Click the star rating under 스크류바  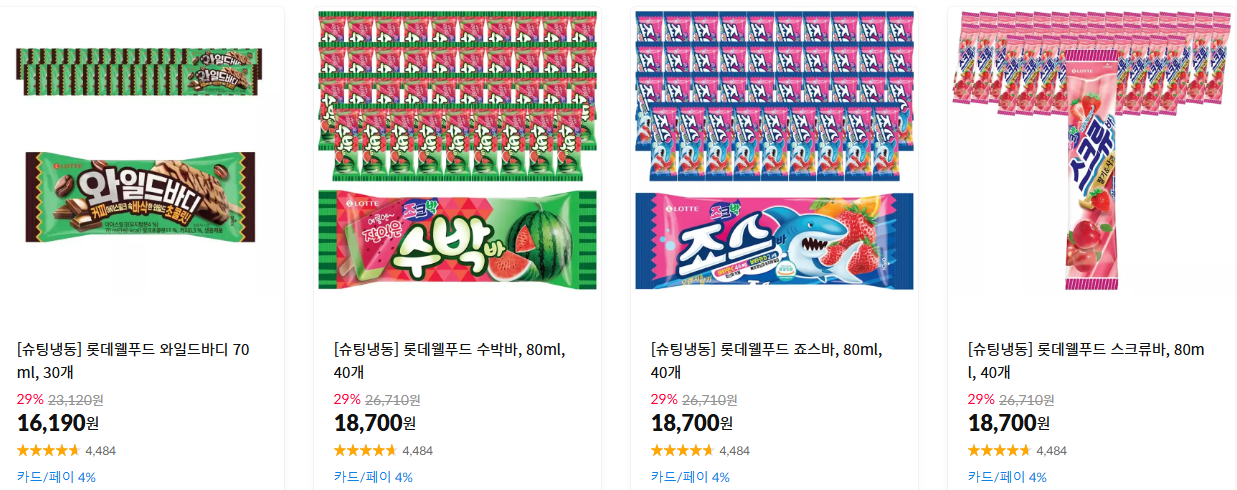pos(999,450)
